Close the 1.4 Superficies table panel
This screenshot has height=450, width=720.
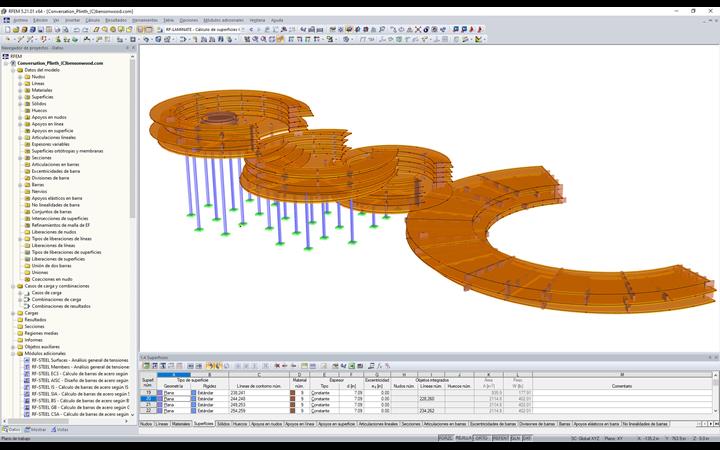pyautogui.click(x=716, y=357)
